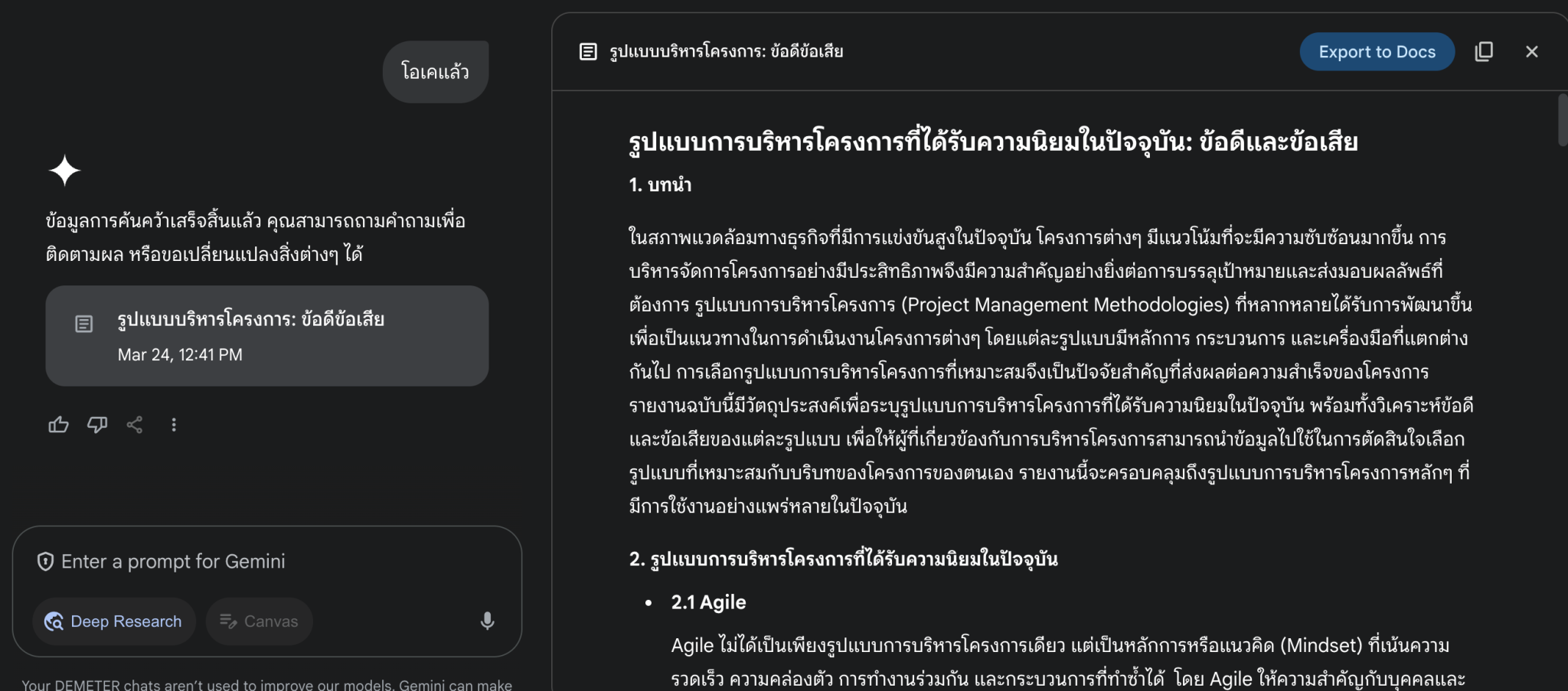Image resolution: width=1568 pixels, height=691 pixels.
Task: Toggle the Canvas chip
Action: coord(259,621)
